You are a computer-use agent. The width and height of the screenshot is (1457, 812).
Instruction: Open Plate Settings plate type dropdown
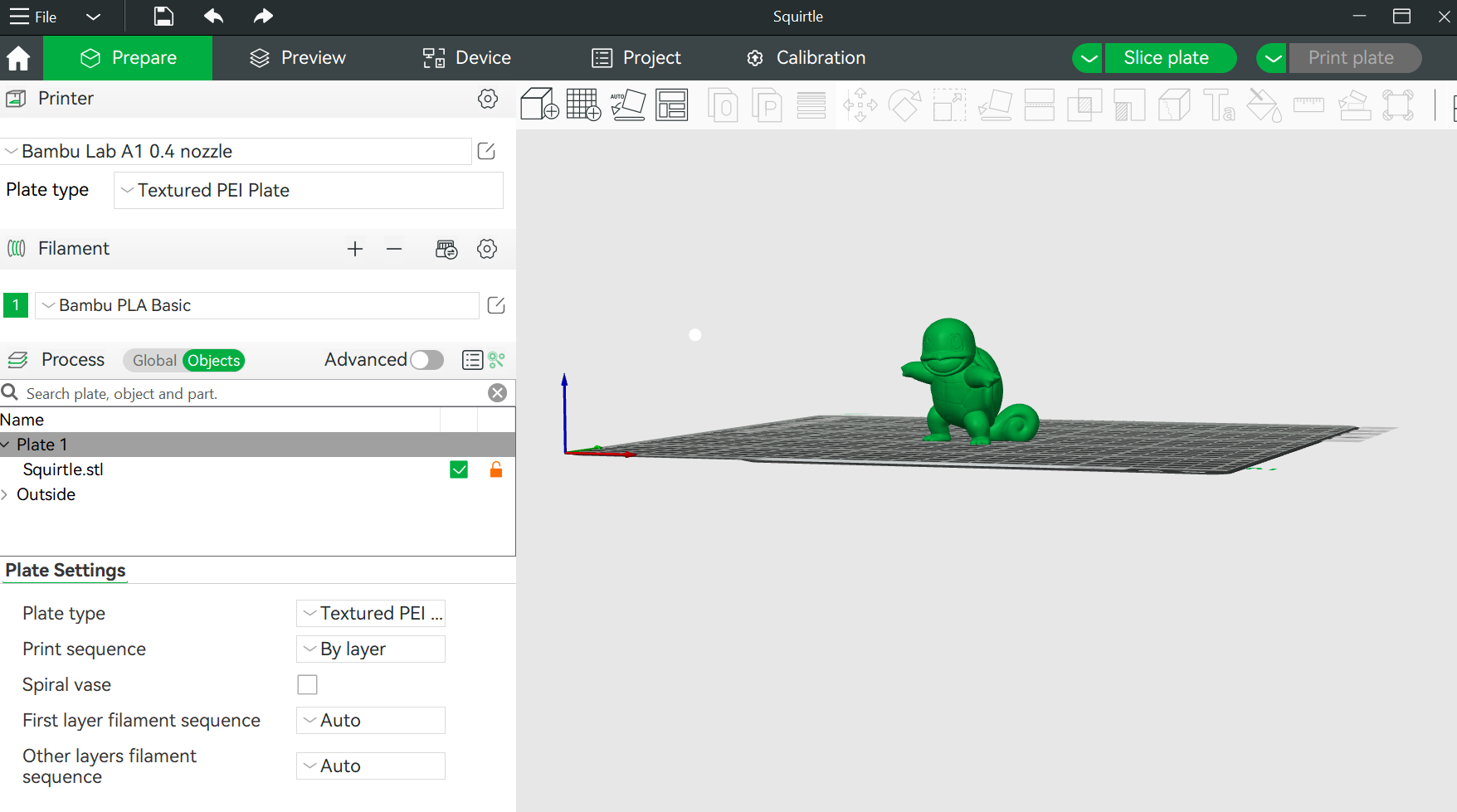[x=371, y=613]
